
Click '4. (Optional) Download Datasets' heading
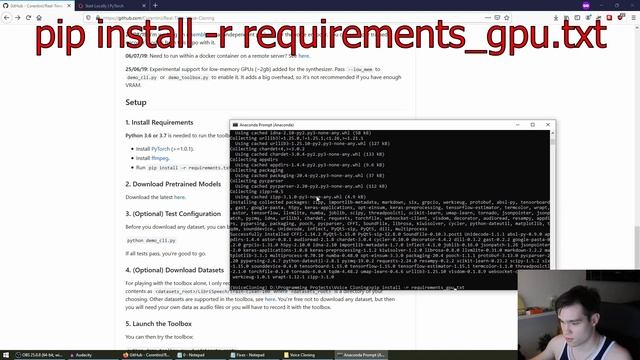tap(175, 270)
